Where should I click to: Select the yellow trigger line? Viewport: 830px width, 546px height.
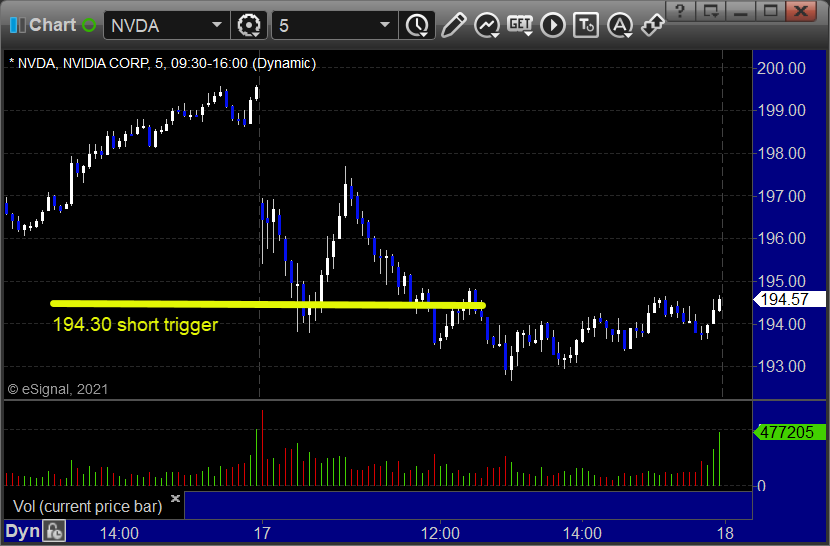coord(268,304)
